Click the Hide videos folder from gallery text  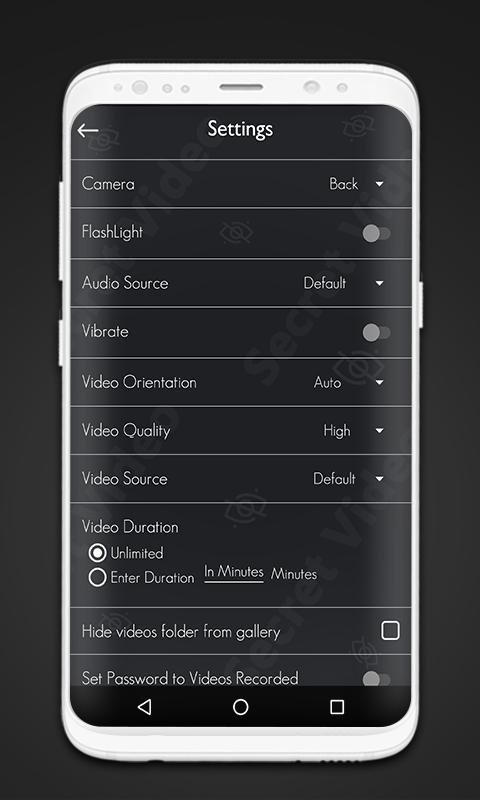[x=181, y=632]
